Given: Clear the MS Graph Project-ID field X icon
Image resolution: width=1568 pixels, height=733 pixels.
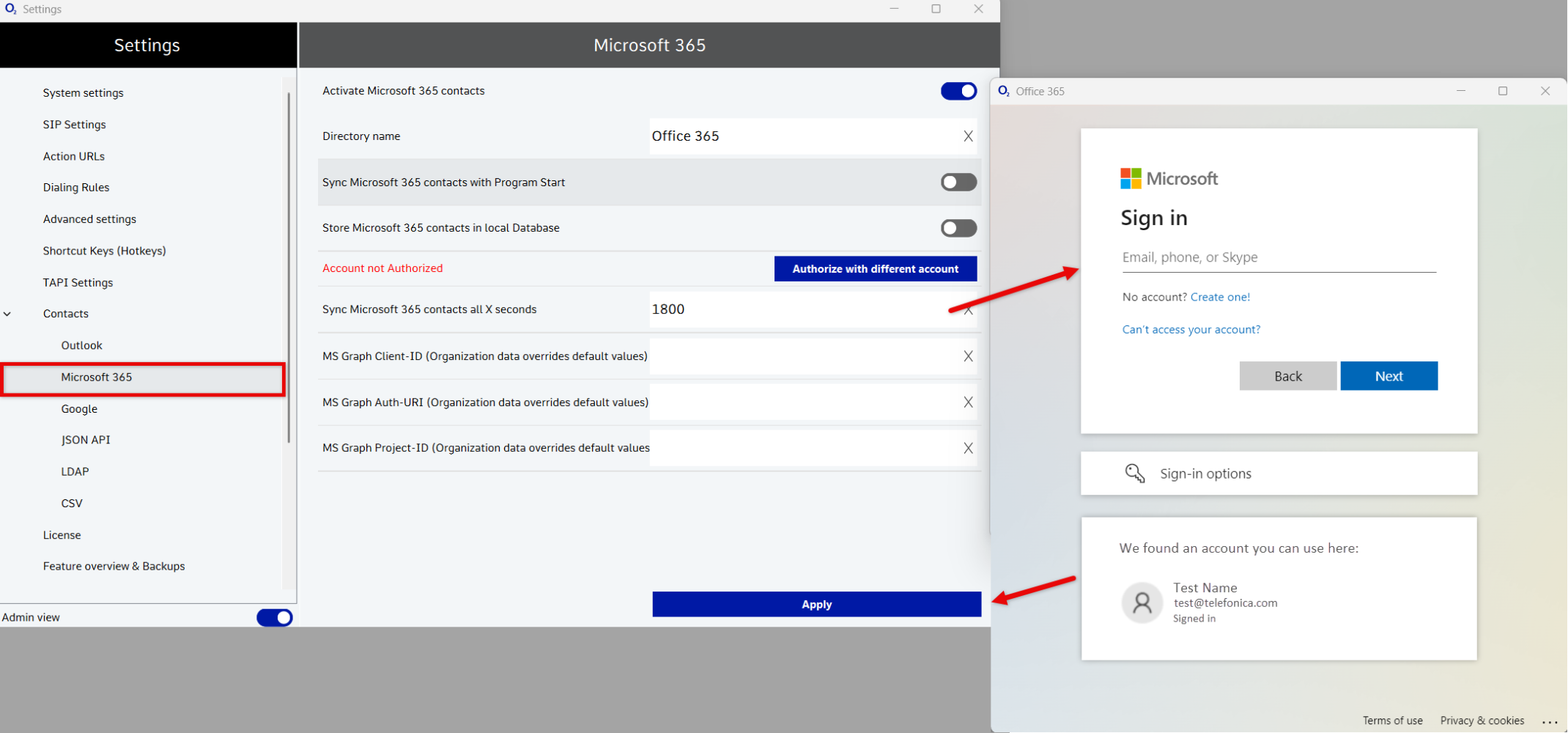Looking at the screenshot, I should (x=968, y=448).
